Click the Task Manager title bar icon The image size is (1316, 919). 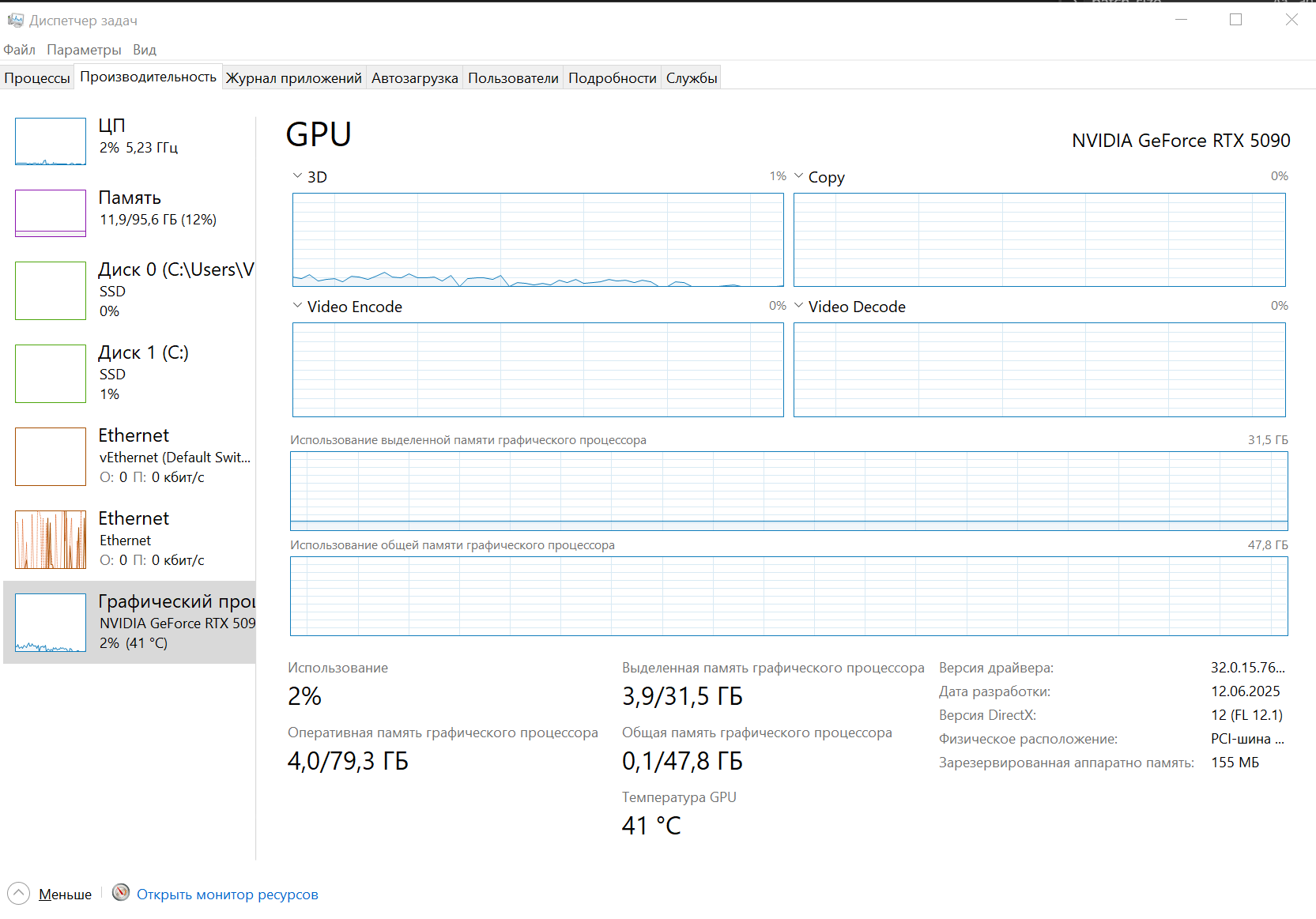pos(15,20)
